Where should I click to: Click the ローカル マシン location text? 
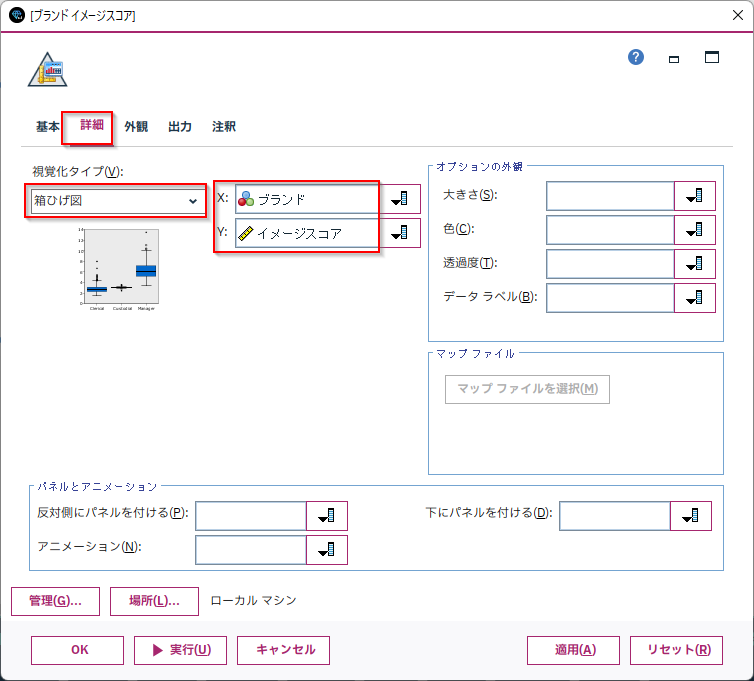point(253,601)
